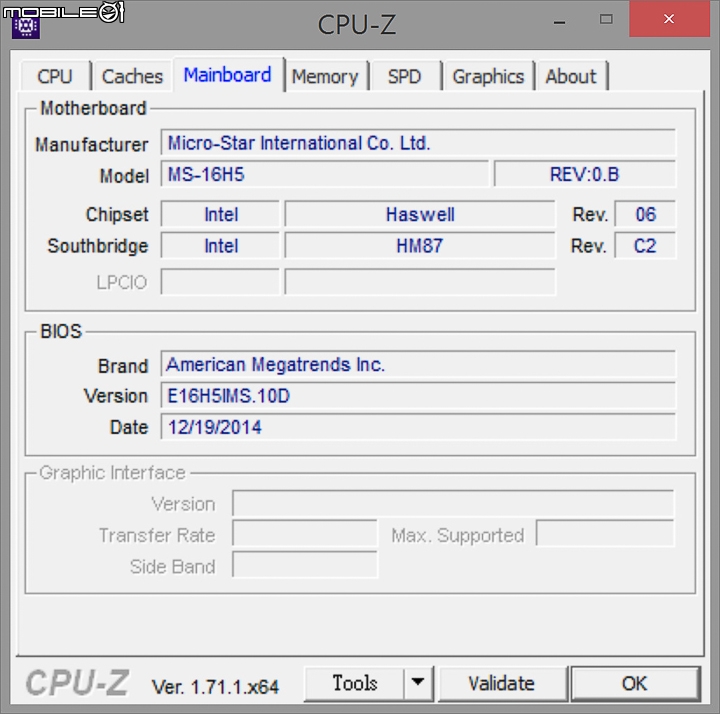Click the Model field MS-16H5
This screenshot has width=720, height=714.
click(x=324, y=174)
